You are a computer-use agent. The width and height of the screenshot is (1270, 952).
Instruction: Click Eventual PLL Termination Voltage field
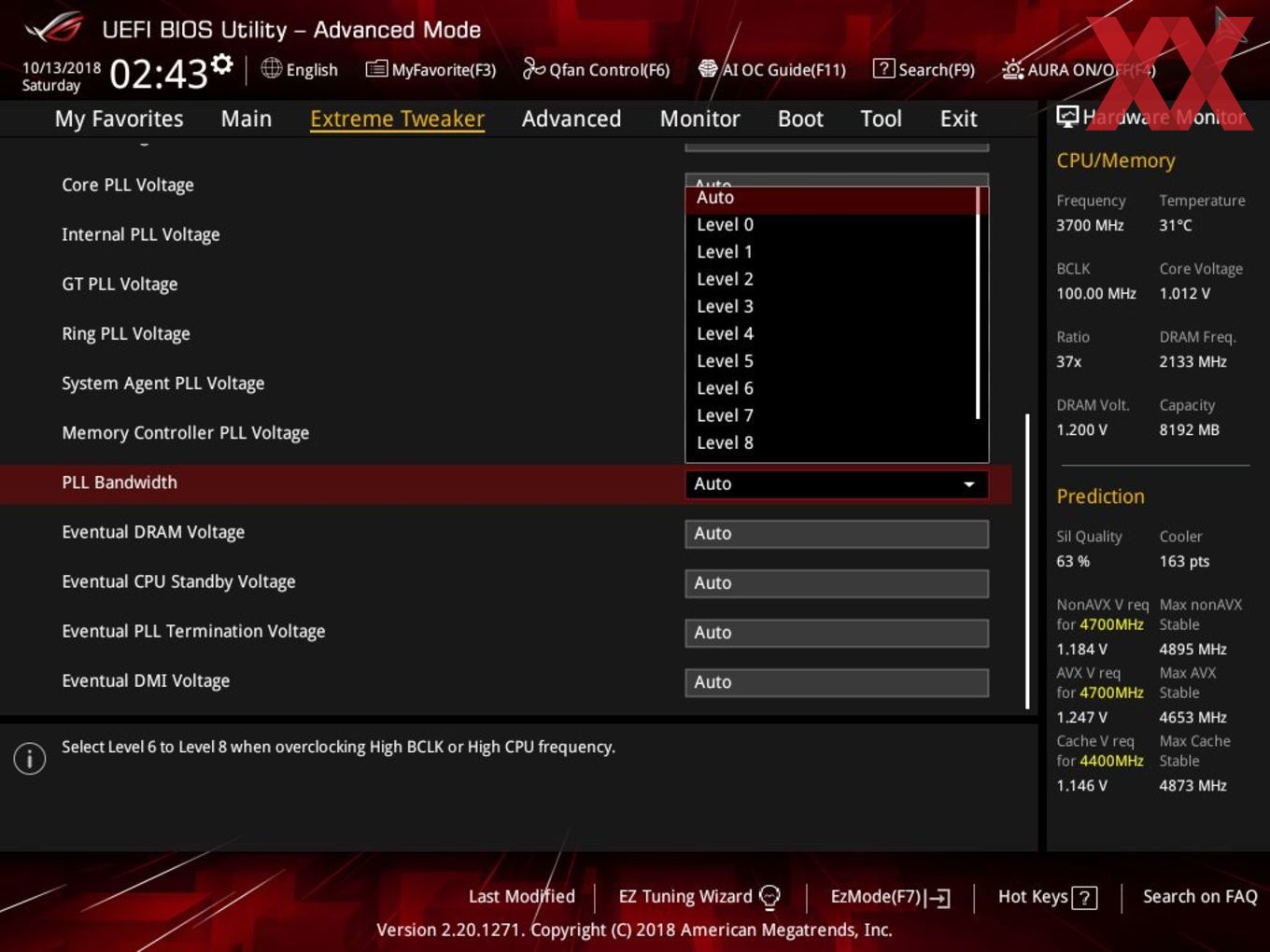[x=837, y=633]
